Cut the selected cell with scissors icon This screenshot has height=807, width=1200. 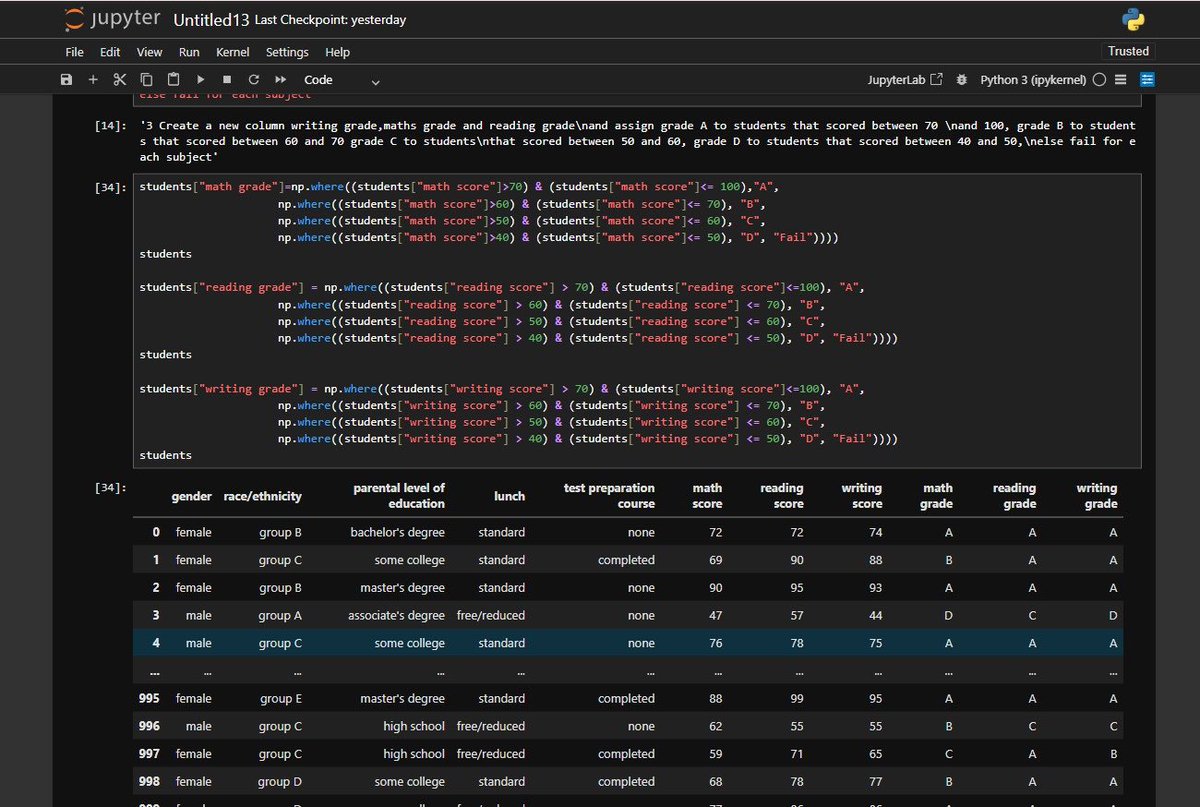tap(120, 80)
